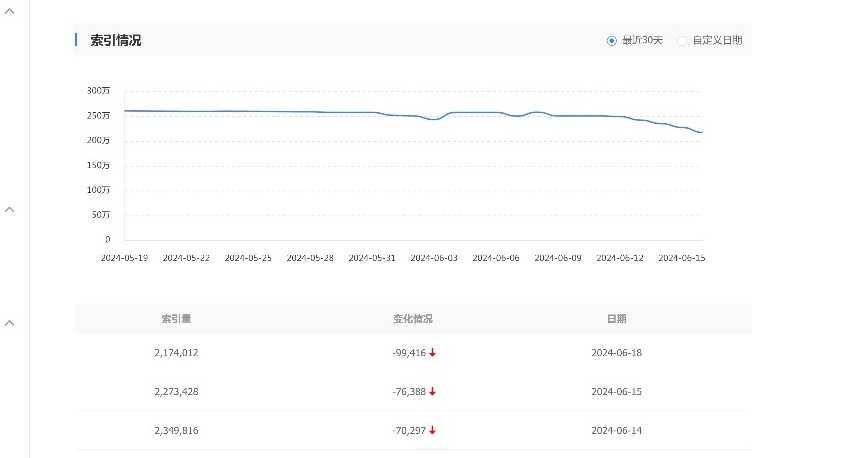The image size is (849, 458).
Task: Click the red down arrow beside -70,297
Action: [432, 431]
